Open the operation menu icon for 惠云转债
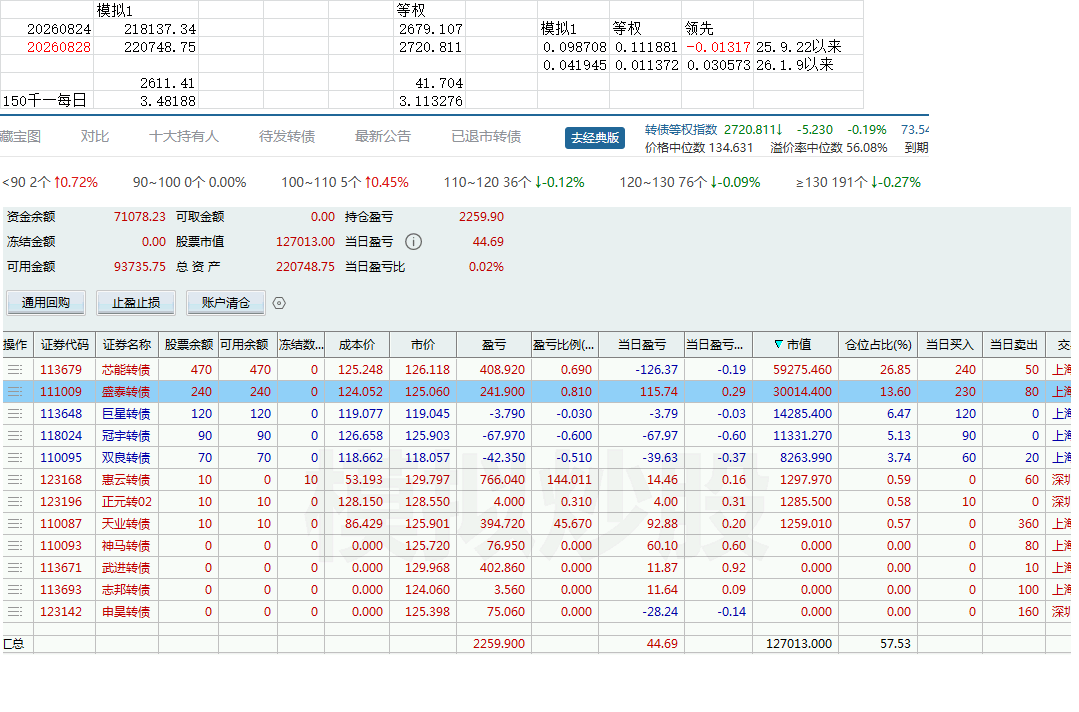The width and height of the screenshot is (1079, 712). [14, 480]
